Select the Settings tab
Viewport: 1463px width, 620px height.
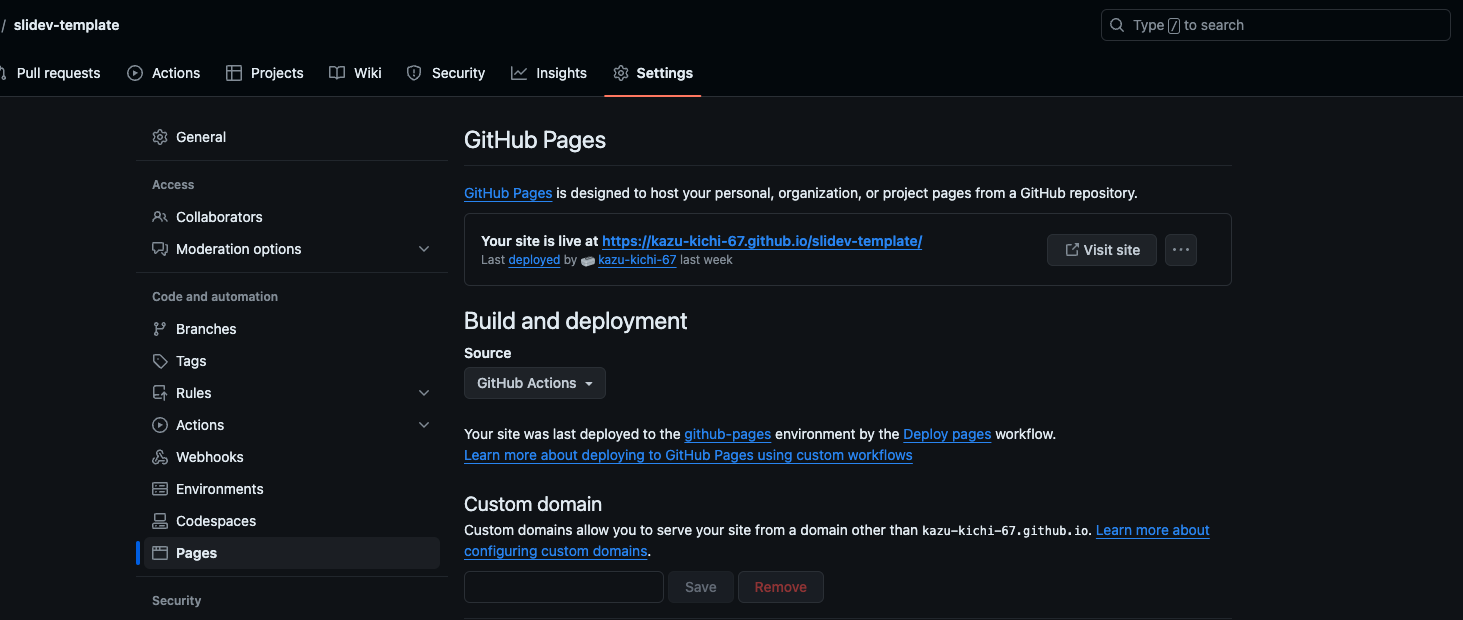(x=653, y=73)
